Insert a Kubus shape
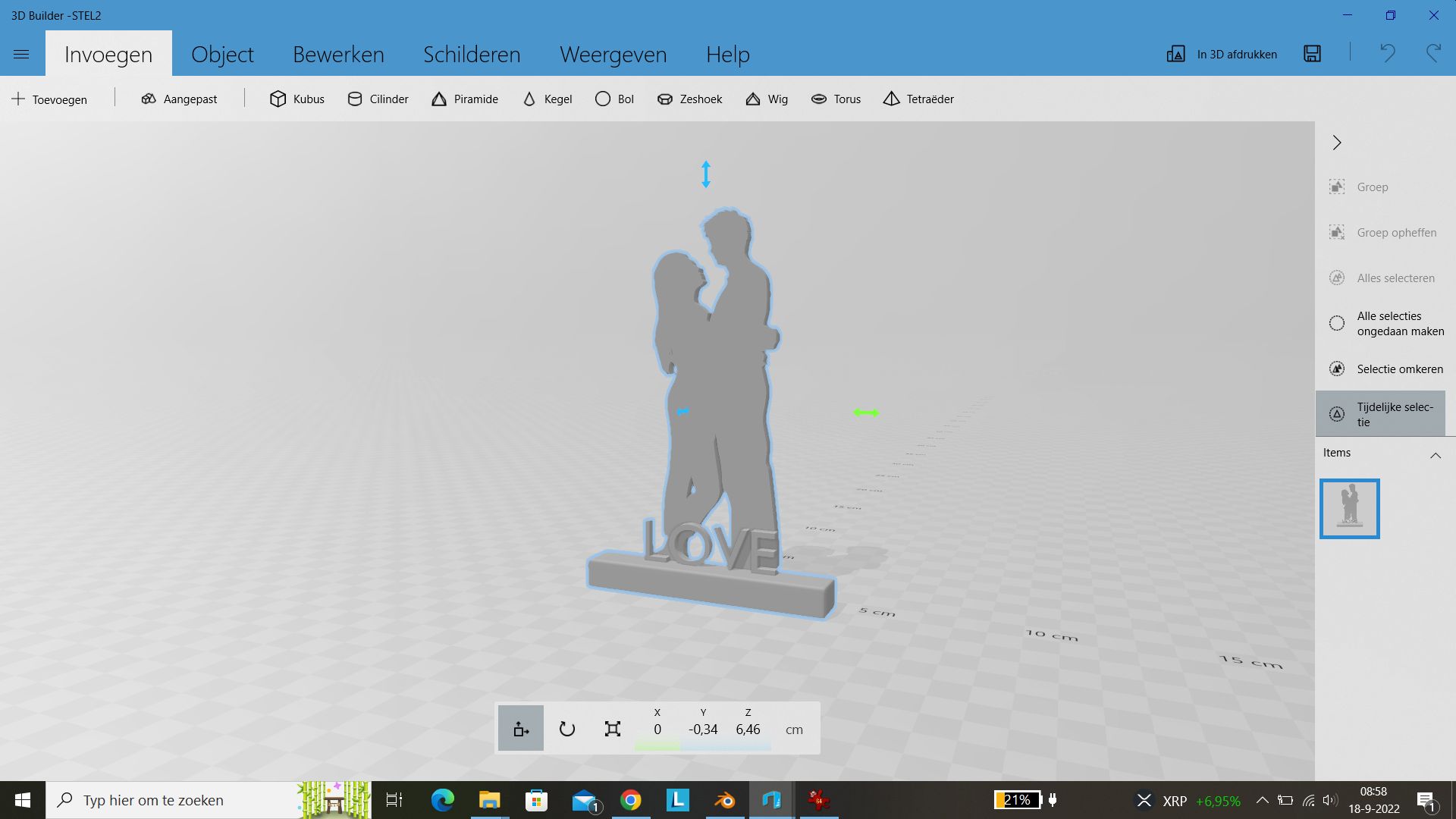 click(x=296, y=99)
